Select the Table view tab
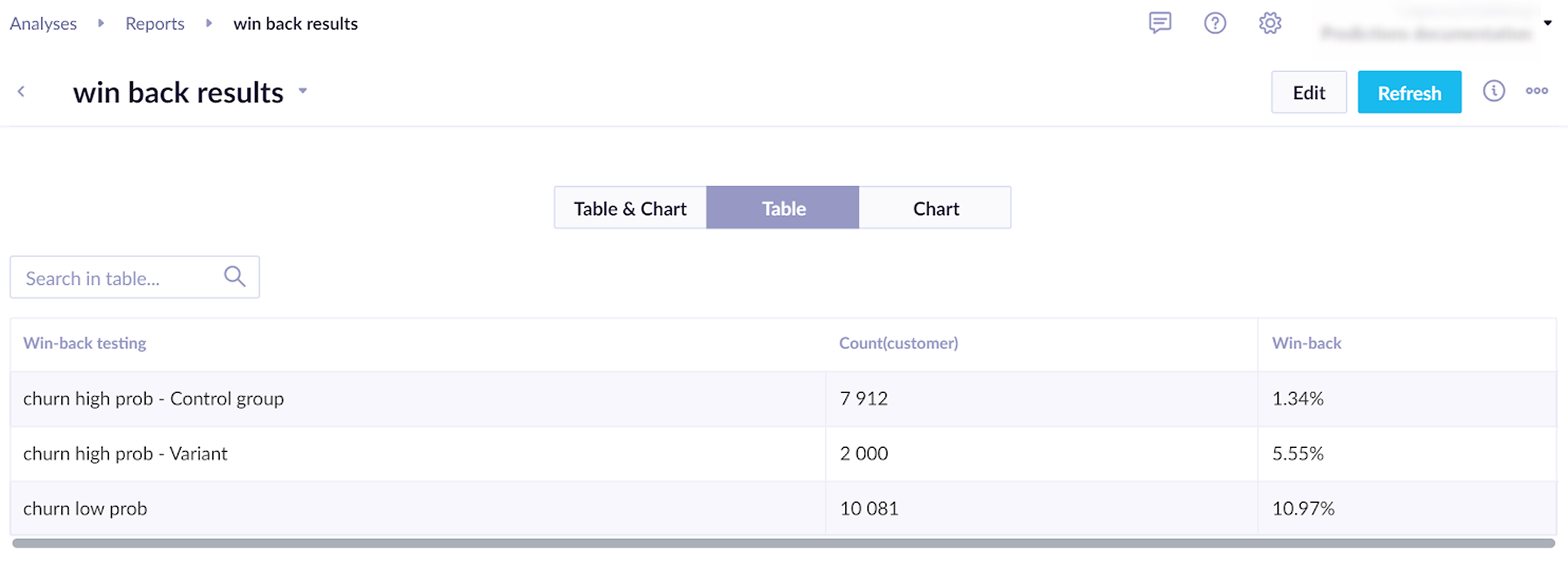This screenshot has width=1568, height=566. 783,207
